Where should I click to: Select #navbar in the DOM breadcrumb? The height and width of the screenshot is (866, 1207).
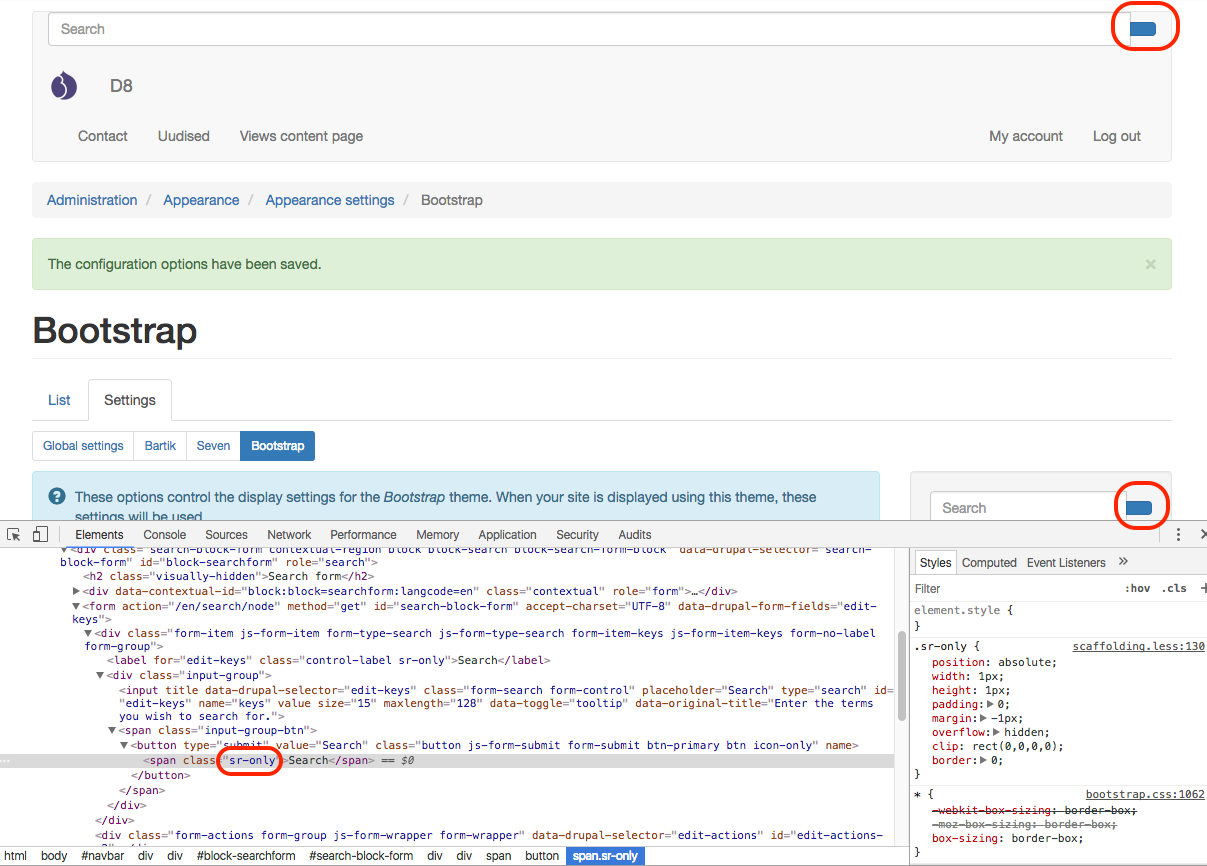pos(103,856)
